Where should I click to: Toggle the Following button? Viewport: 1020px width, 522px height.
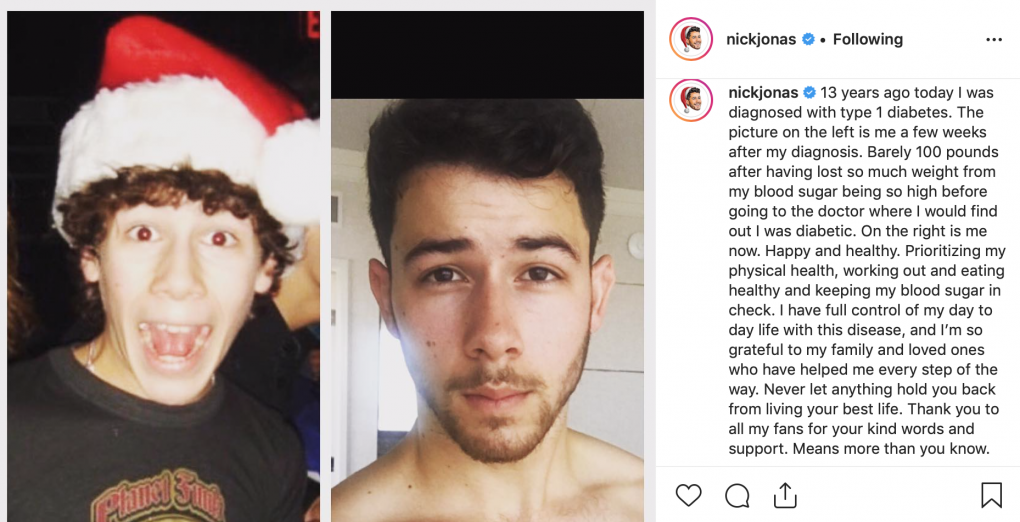click(x=868, y=39)
